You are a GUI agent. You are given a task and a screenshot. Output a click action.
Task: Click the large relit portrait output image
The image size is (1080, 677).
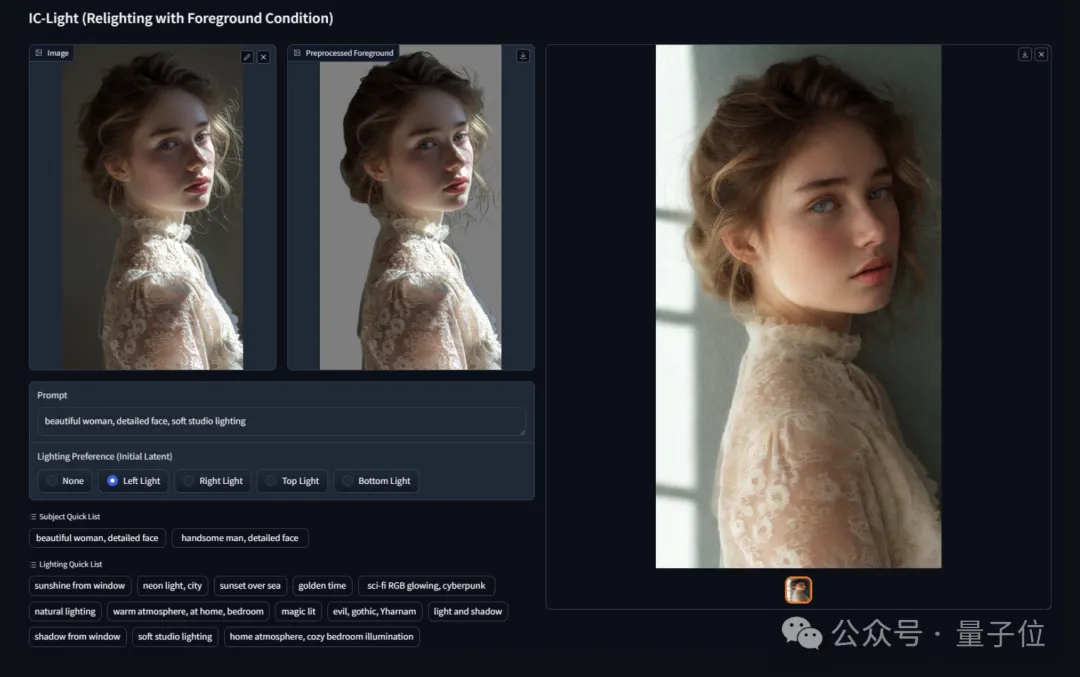pos(798,306)
